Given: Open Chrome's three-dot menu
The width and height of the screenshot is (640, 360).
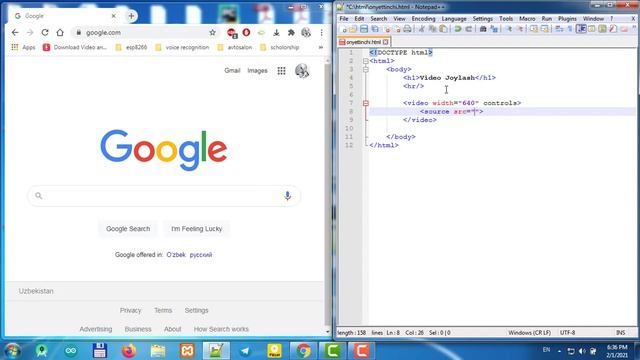Looking at the screenshot, I should point(321,32).
